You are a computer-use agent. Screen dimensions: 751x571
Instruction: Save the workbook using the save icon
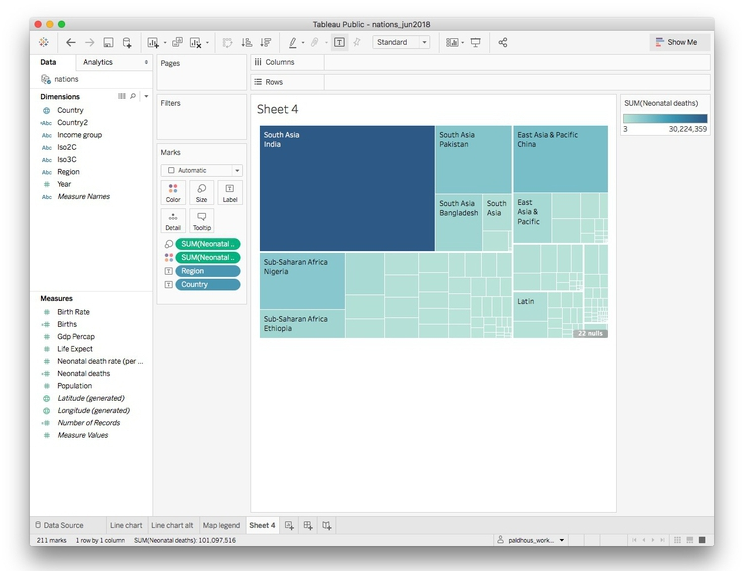click(108, 42)
